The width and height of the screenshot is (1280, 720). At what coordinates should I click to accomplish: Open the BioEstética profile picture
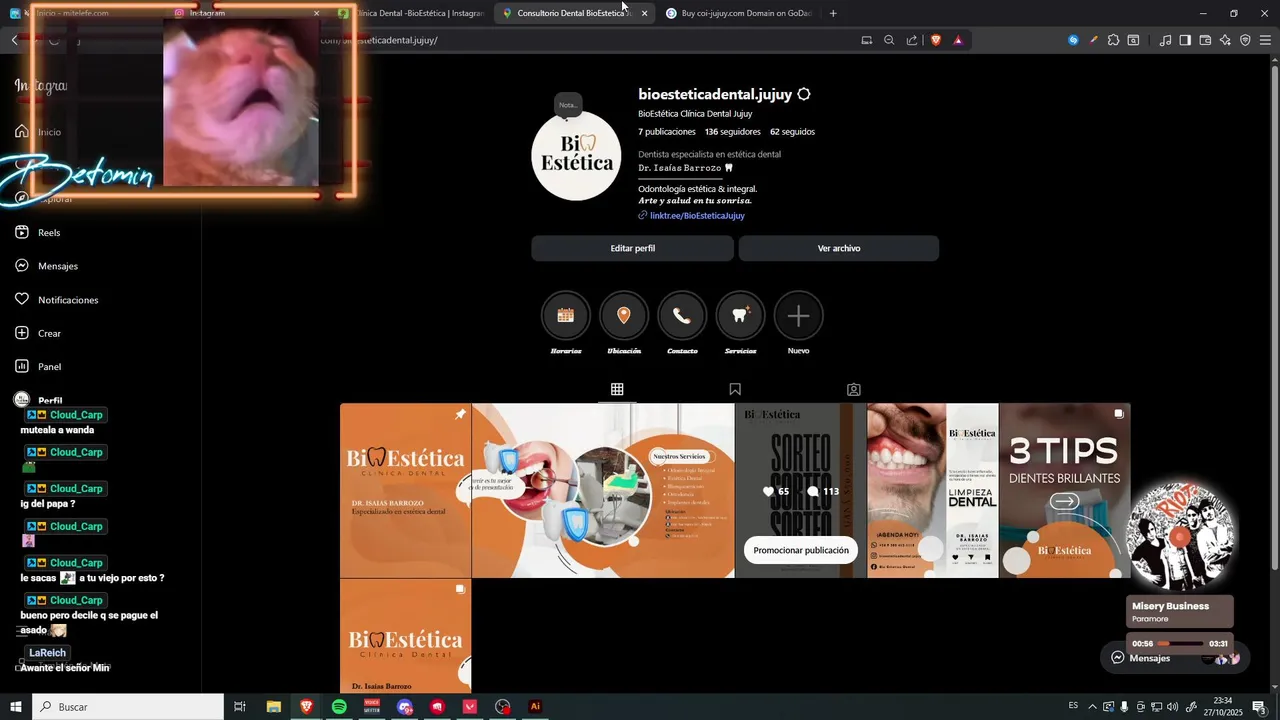click(x=576, y=155)
